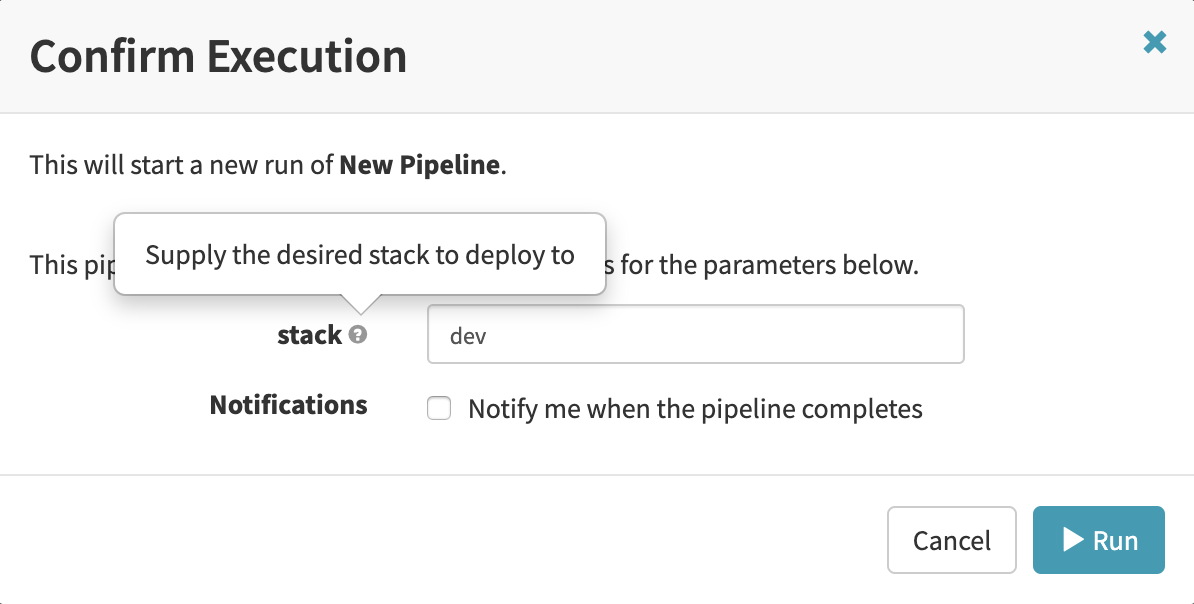Click the bold 'New Pipeline' name
This screenshot has width=1194, height=604.
pyautogui.click(x=419, y=164)
